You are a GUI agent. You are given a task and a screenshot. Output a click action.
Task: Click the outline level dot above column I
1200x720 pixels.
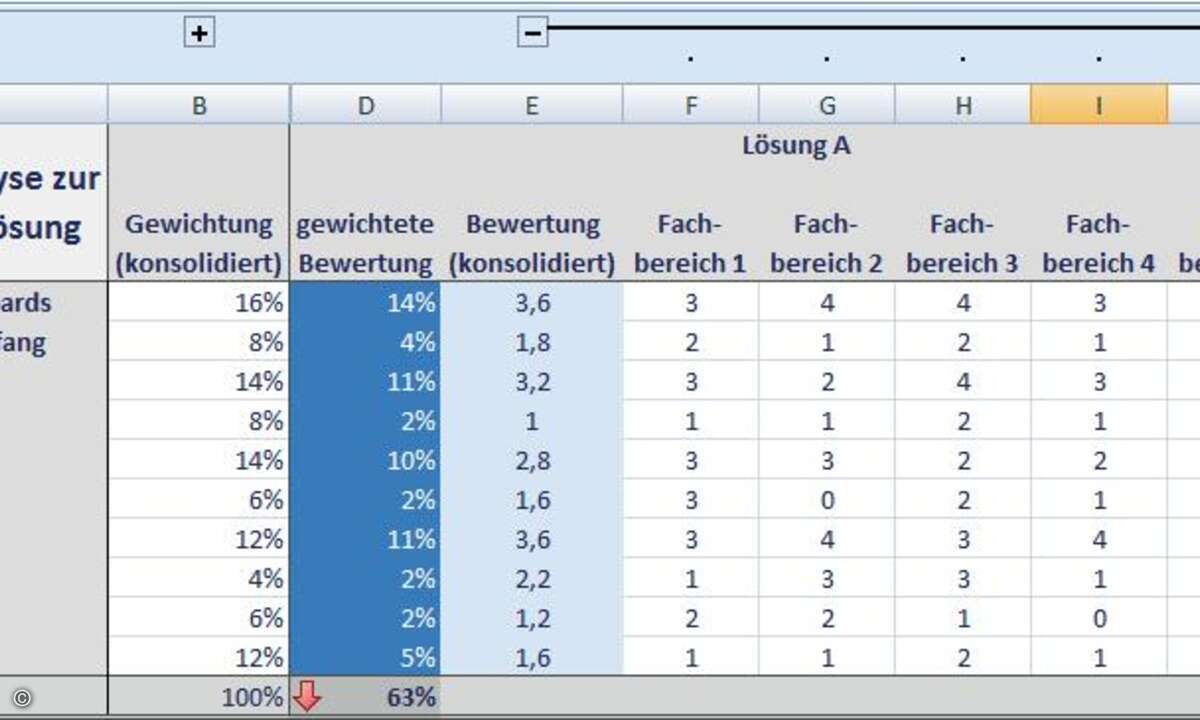pos(1099,60)
